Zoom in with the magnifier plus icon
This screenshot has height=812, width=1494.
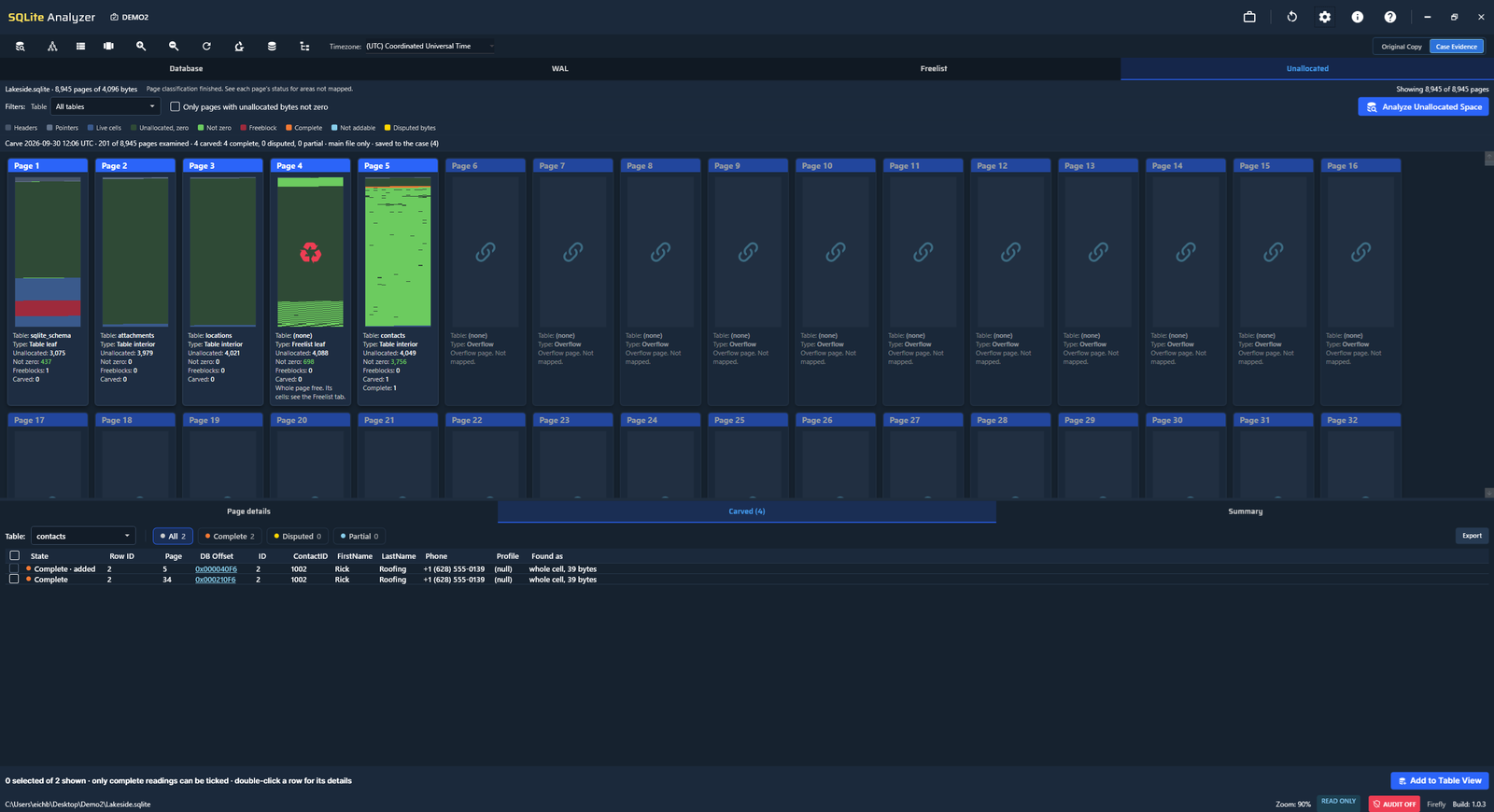coord(141,46)
